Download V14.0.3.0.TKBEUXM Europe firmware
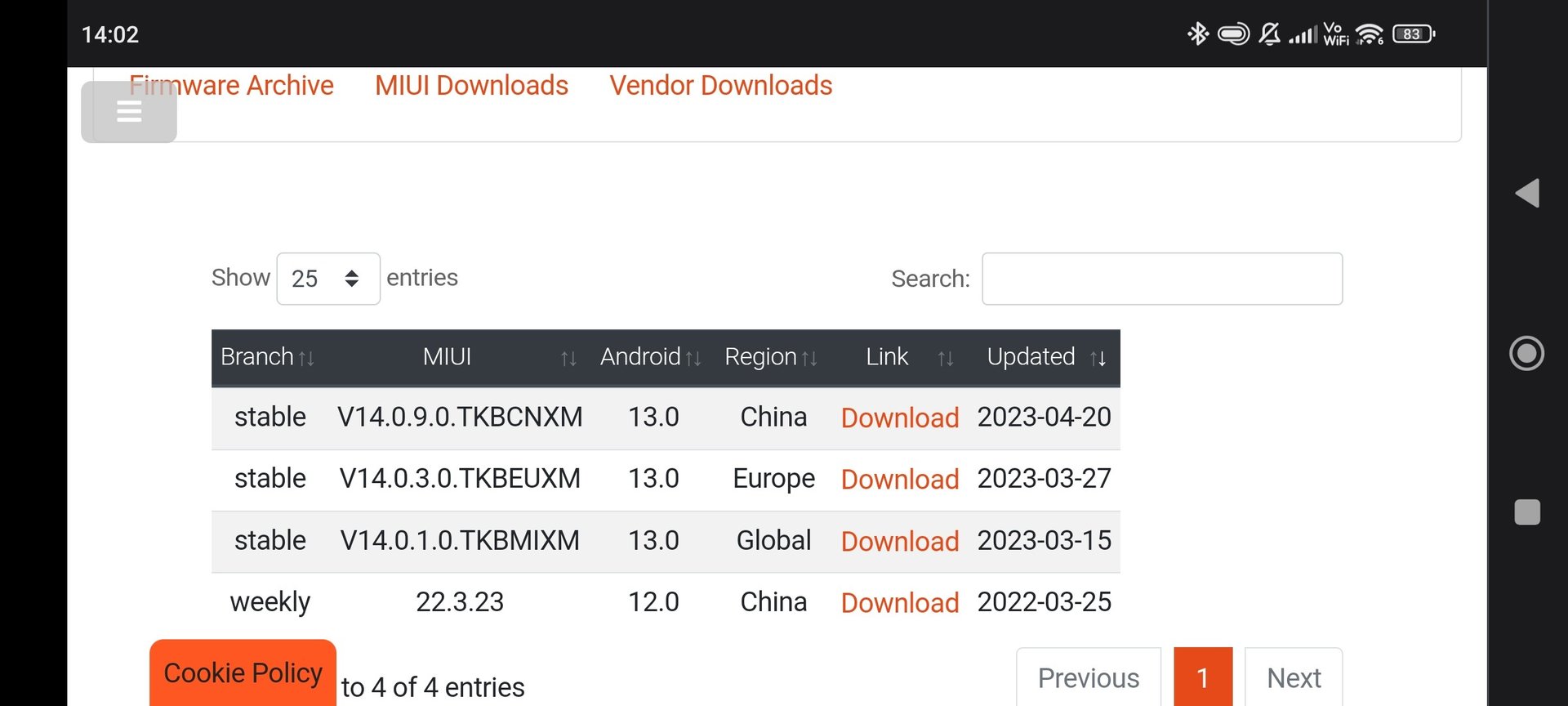Screen dimensions: 1568x706 pyautogui.click(x=900, y=479)
